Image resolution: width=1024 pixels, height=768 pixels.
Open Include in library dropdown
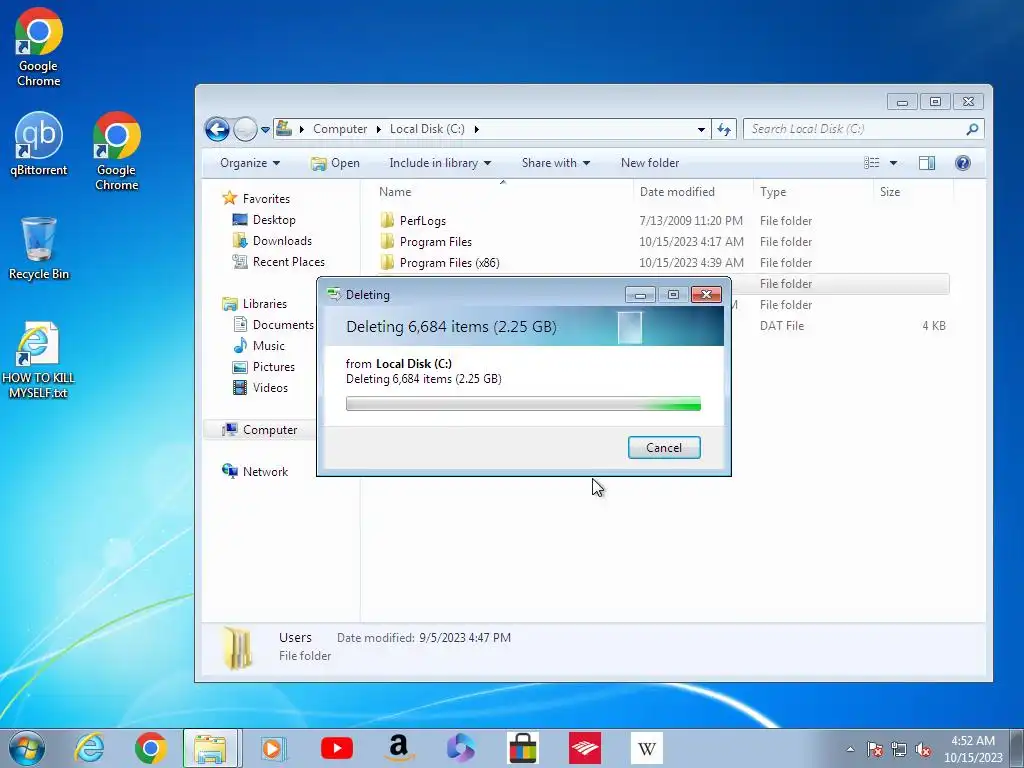pyautogui.click(x=440, y=163)
